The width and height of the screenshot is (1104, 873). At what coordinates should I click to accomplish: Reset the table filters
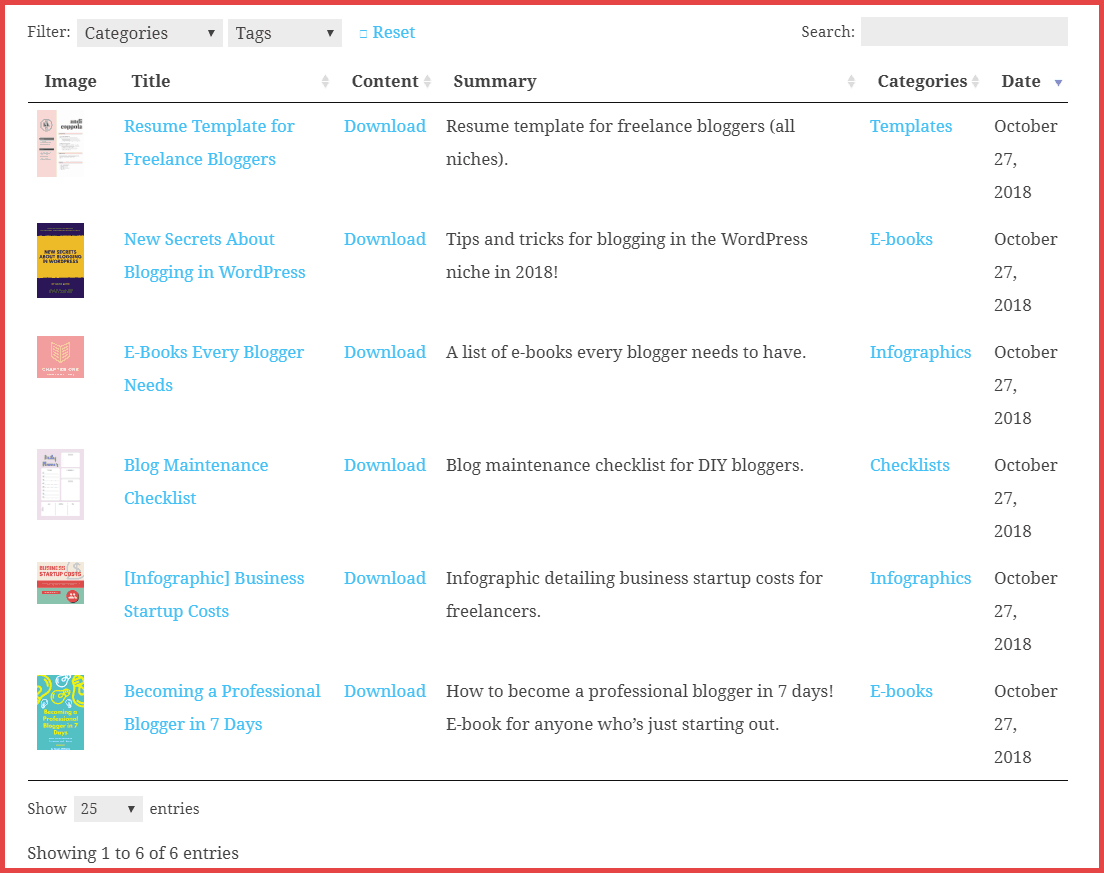coord(387,32)
